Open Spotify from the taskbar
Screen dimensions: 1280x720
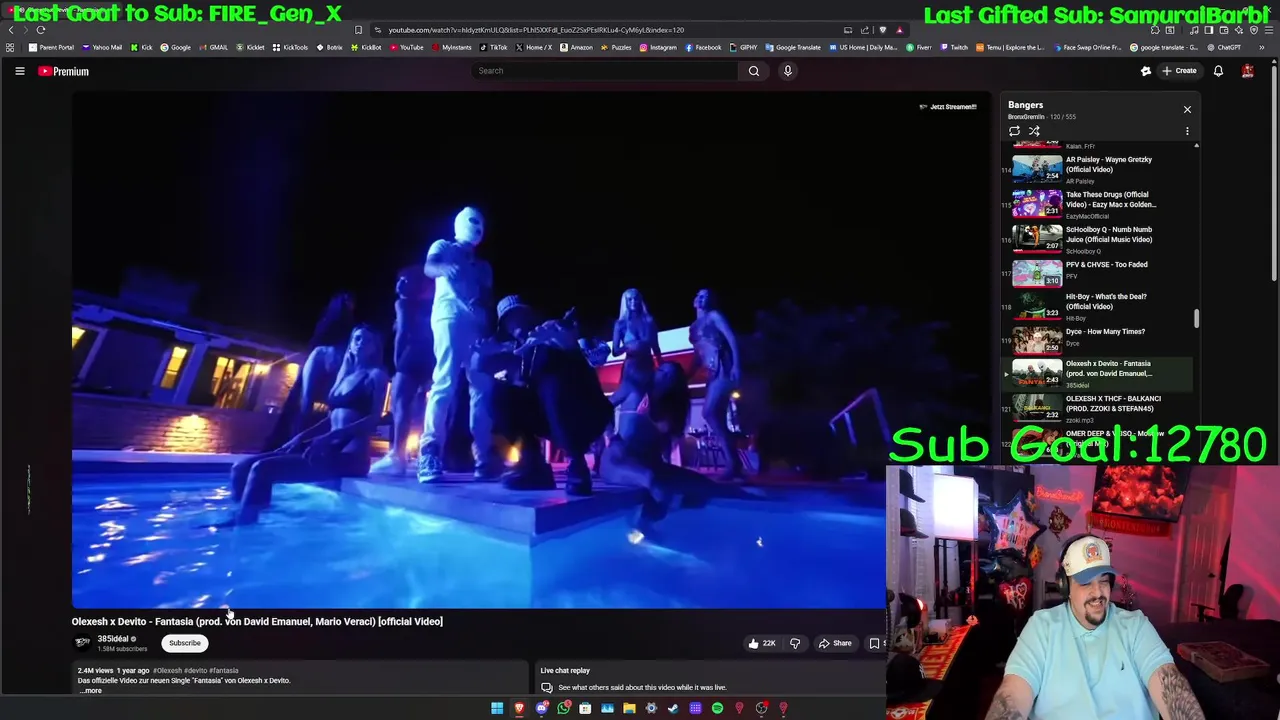click(x=717, y=708)
